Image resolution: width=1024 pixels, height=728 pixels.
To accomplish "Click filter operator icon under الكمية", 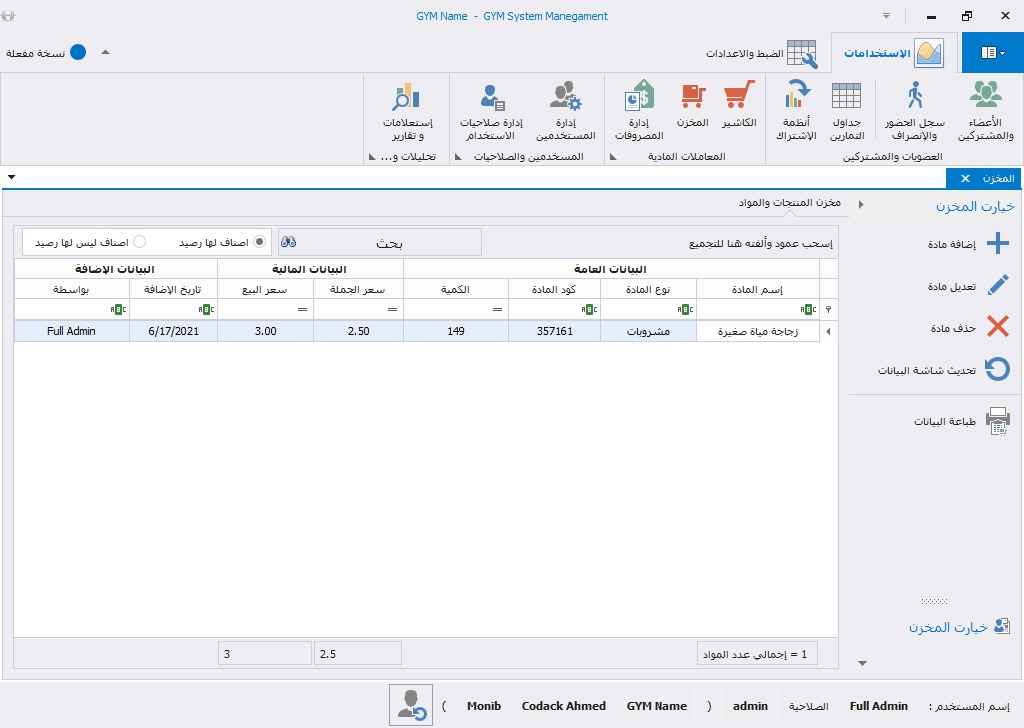I will coord(498,309).
